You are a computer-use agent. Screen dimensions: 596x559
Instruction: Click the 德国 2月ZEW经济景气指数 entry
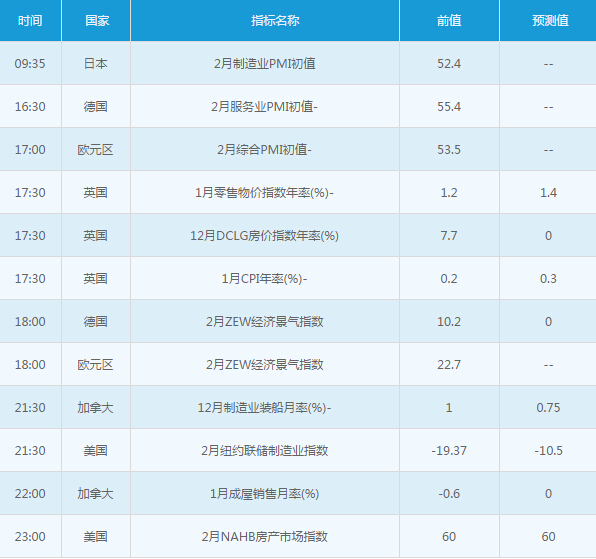tap(265, 321)
